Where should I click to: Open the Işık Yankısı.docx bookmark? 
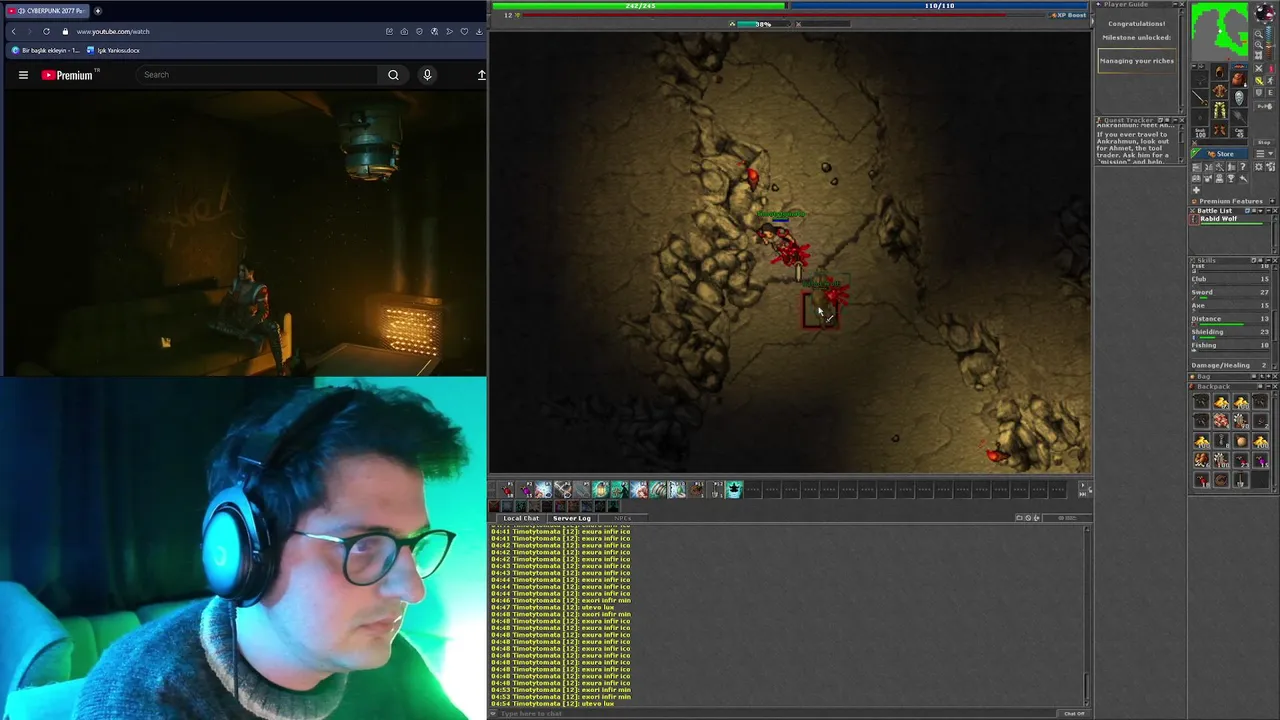tap(113, 50)
